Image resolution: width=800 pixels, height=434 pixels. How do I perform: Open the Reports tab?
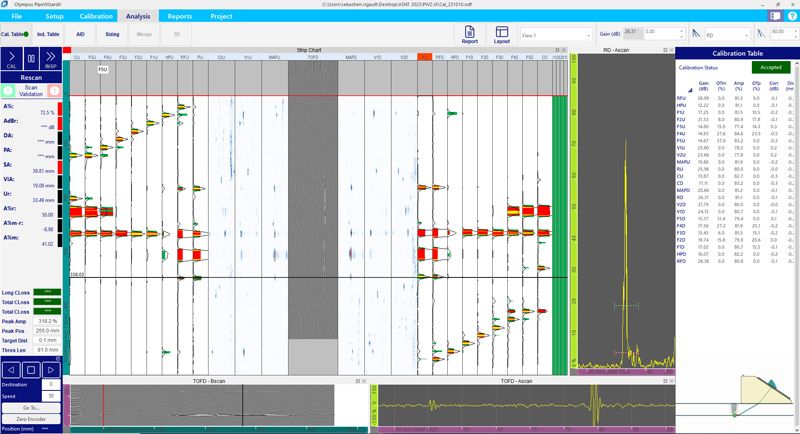(x=180, y=17)
